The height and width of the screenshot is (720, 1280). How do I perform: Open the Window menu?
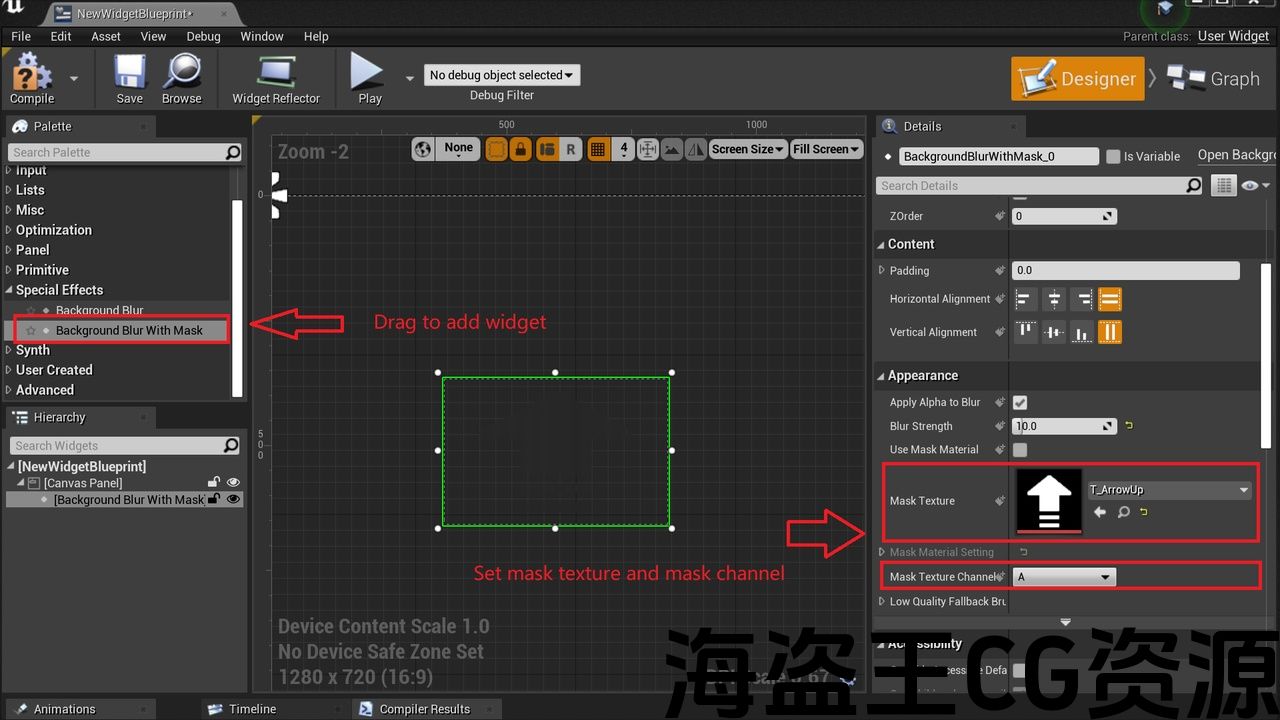tap(262, 36)
